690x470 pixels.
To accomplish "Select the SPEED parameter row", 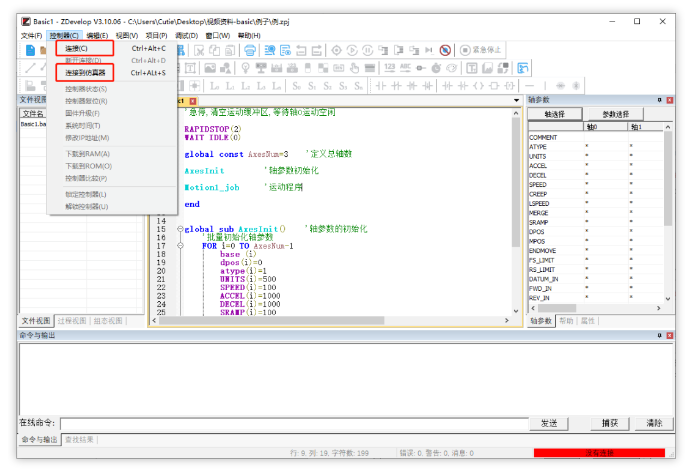I will click(596, 184).
